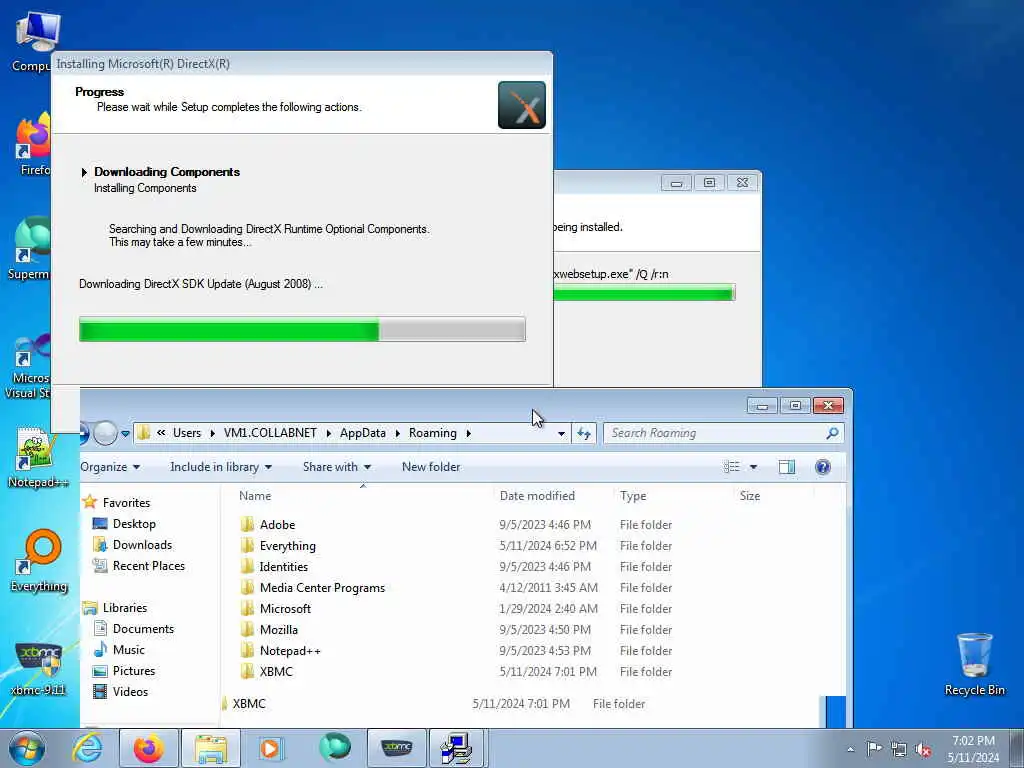
Task: Open the Supermium desktop shortcut
Action: (30, 249)
